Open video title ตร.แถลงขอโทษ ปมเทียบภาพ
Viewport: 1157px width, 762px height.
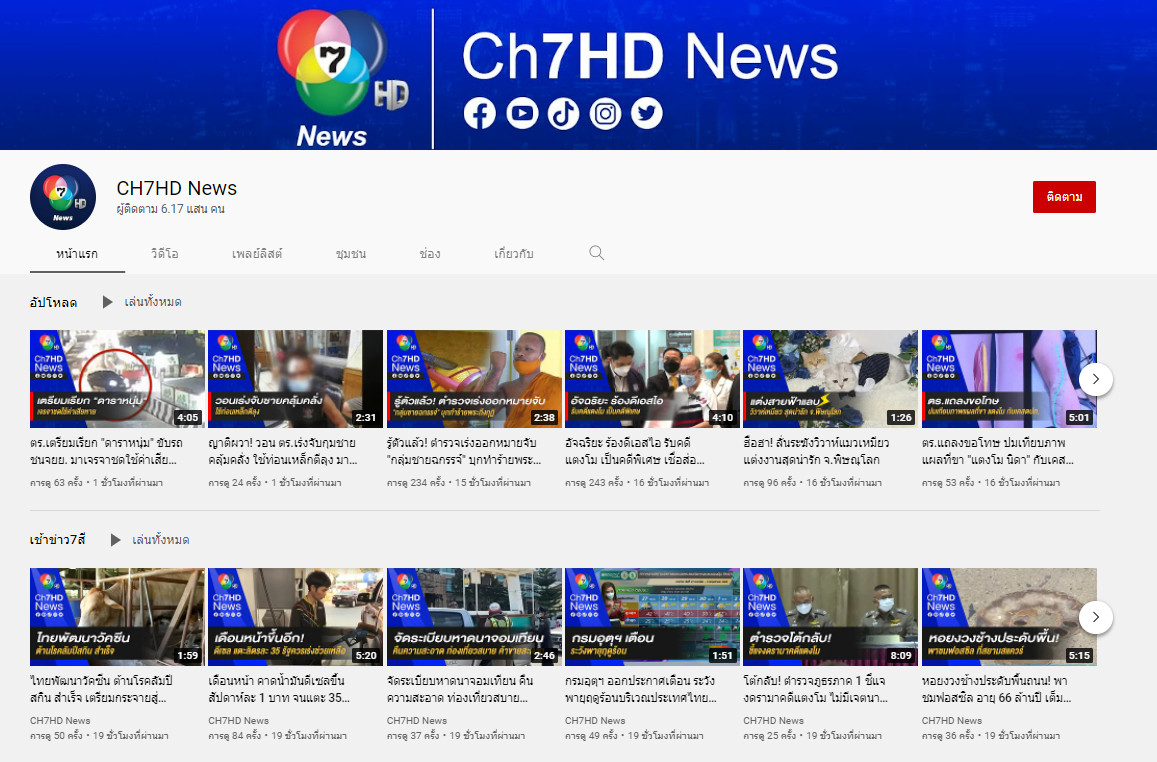[x=998, y=451]
